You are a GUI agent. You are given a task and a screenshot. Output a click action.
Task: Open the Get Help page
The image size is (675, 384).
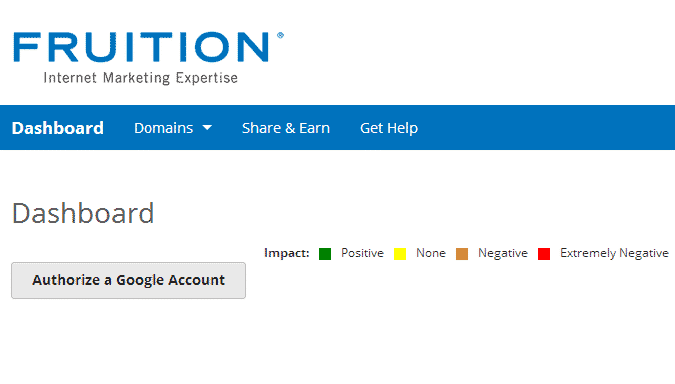389,128
